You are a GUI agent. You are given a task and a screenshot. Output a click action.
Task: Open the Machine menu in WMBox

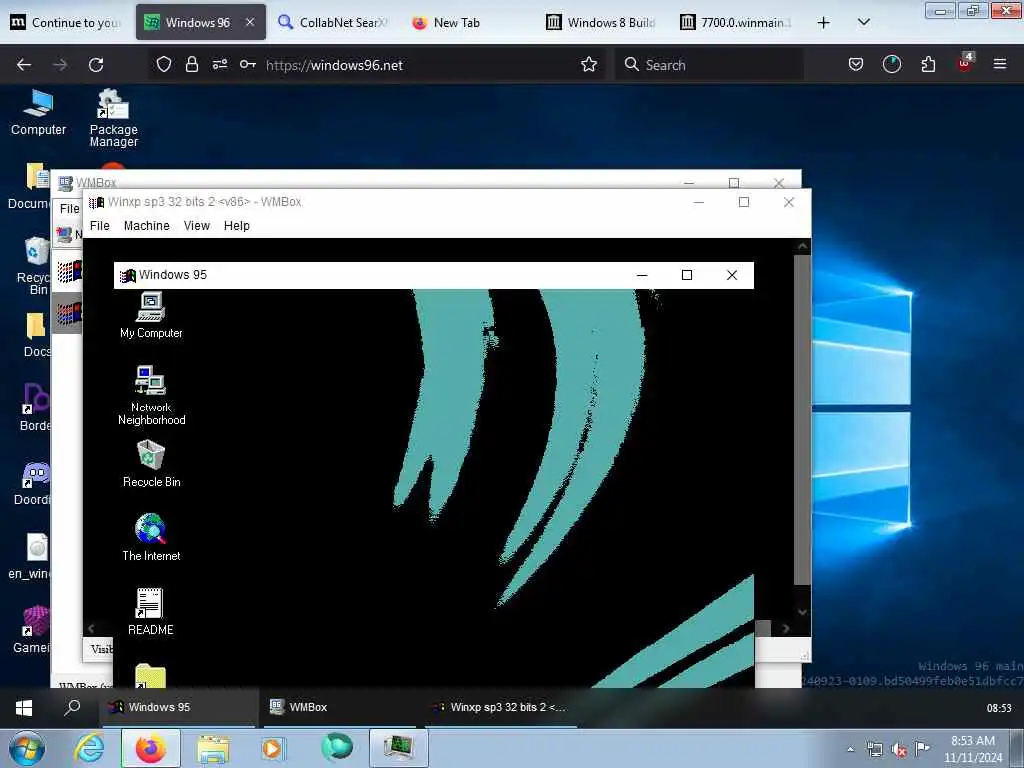146,225
